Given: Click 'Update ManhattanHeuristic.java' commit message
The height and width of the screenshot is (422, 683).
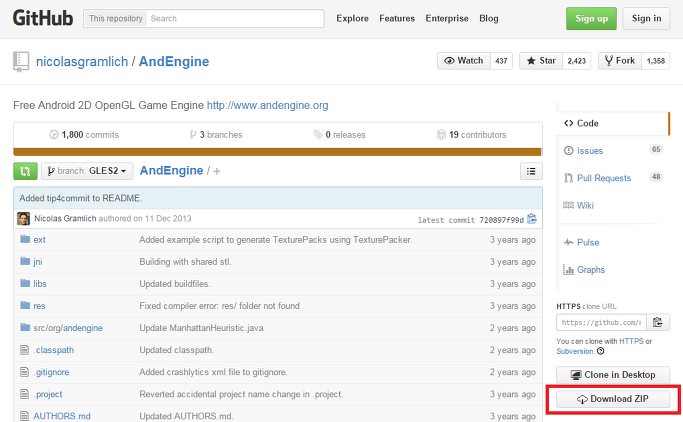Looking at the screenshot, I should 201,328.
